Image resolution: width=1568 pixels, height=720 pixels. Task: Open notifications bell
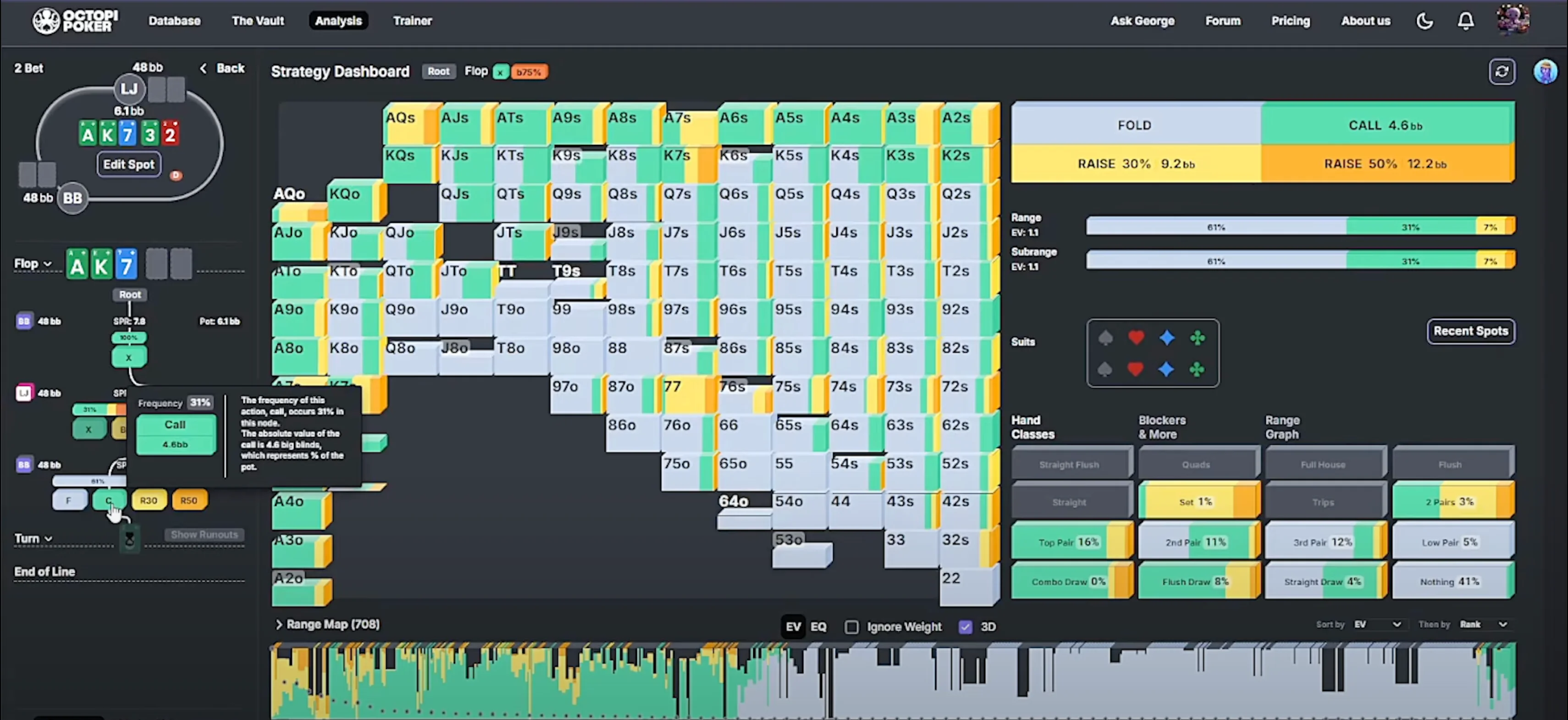point(1465,21)
